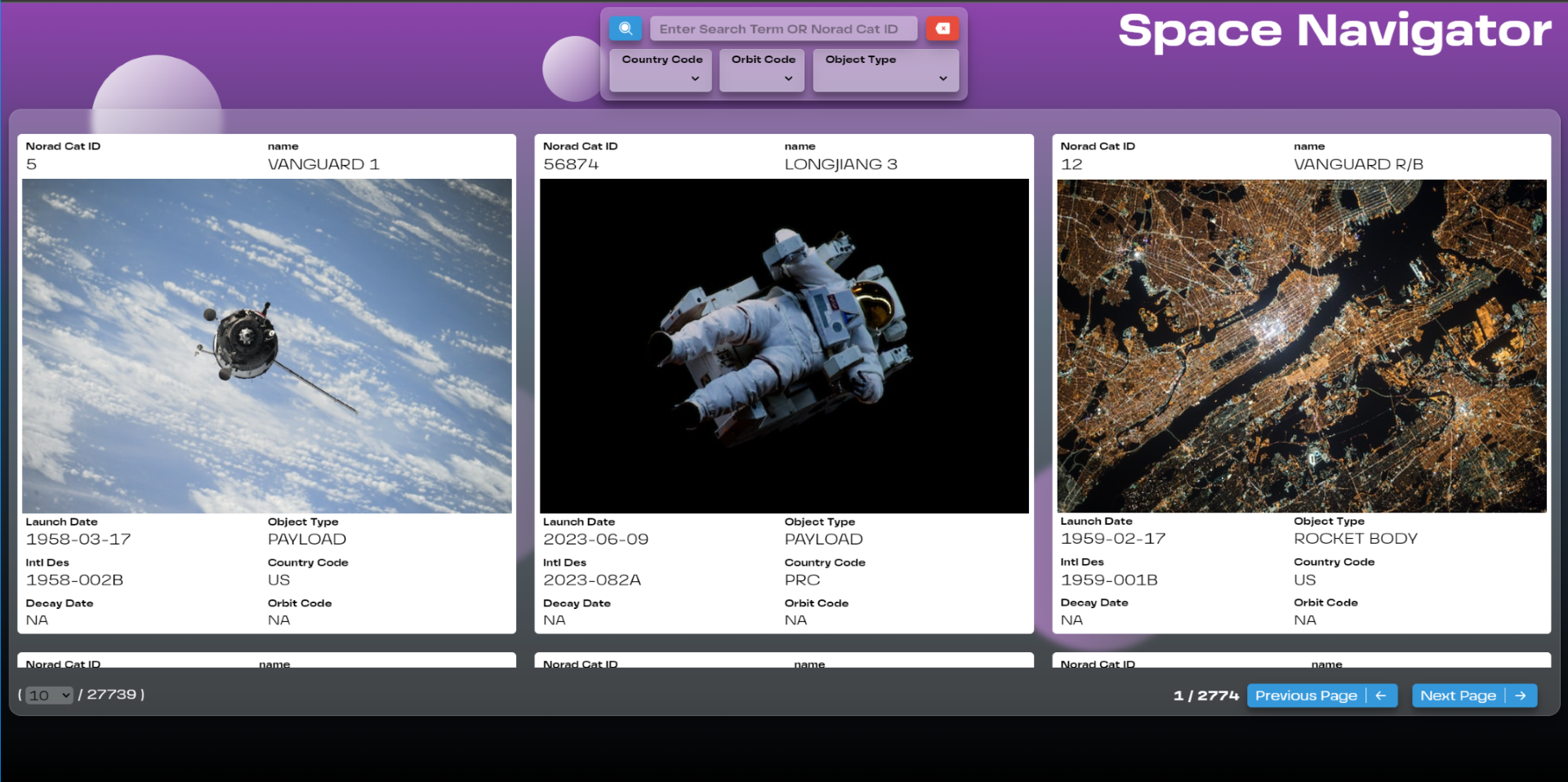Select Norad Cat ID value 12
Screen dimensions: 1568x782
(x=1071, y=164)
